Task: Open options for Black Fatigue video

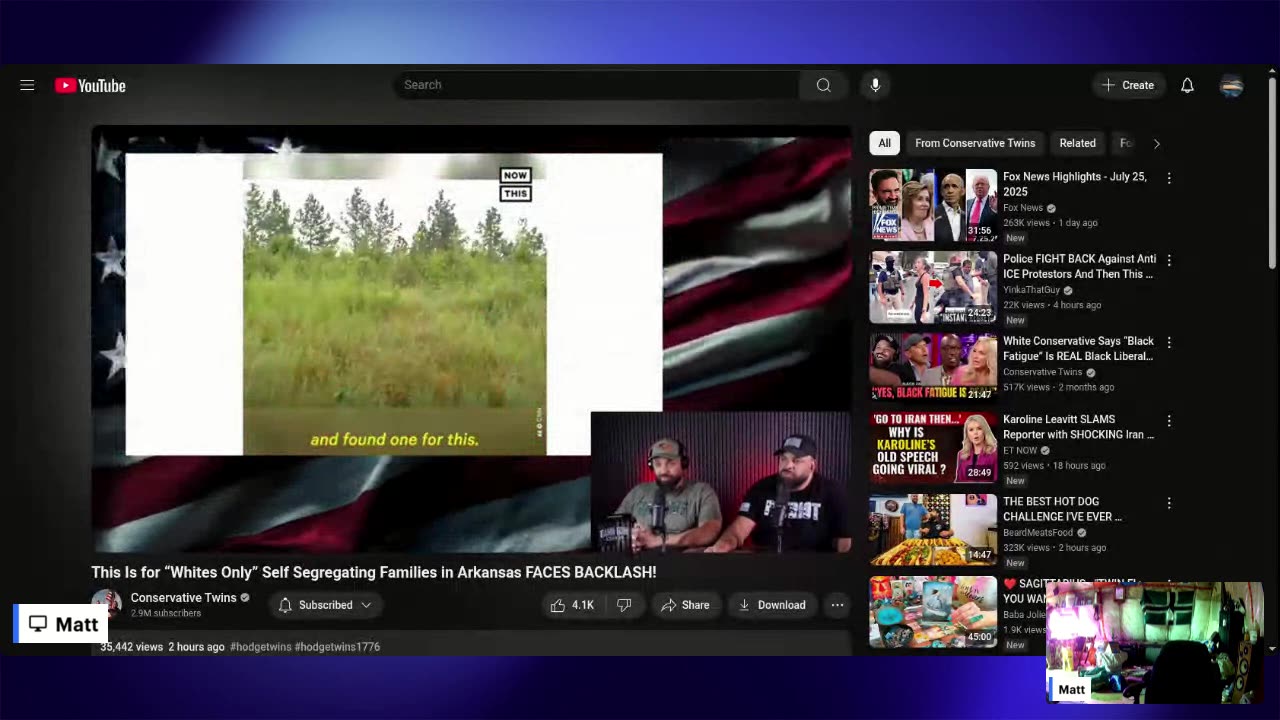Action: click(1169, 342)
